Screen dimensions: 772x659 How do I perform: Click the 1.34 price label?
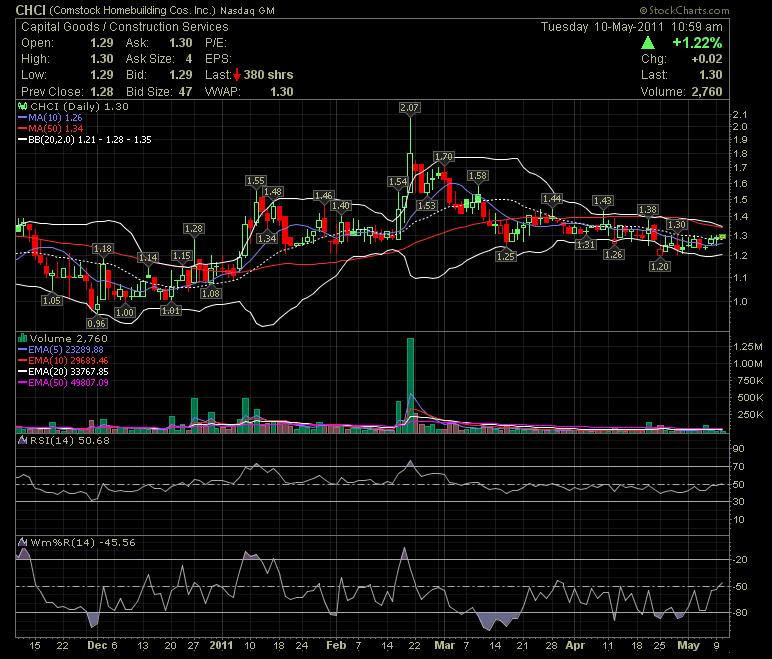(x=266, y=238)
